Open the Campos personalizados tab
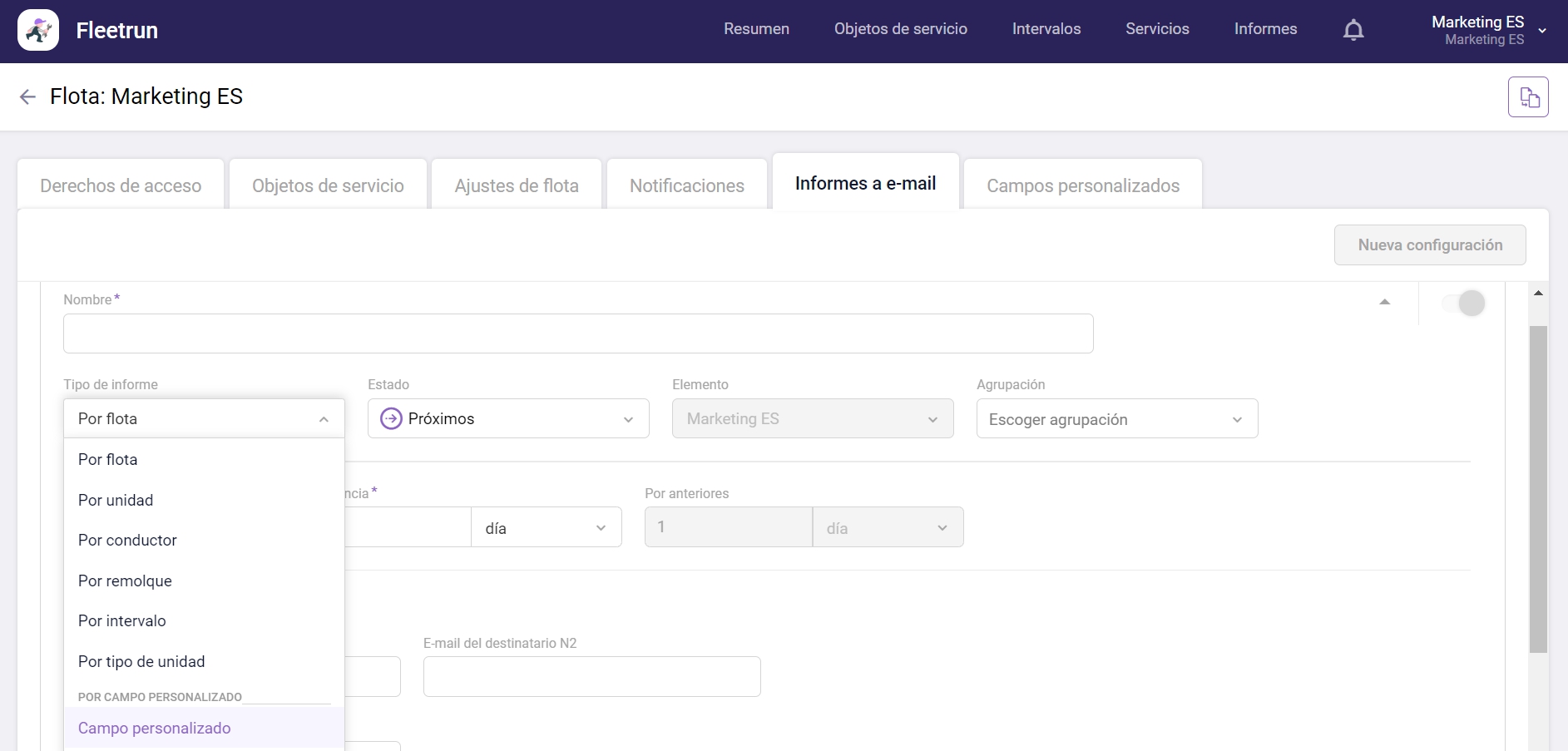 coord(1082,185)
